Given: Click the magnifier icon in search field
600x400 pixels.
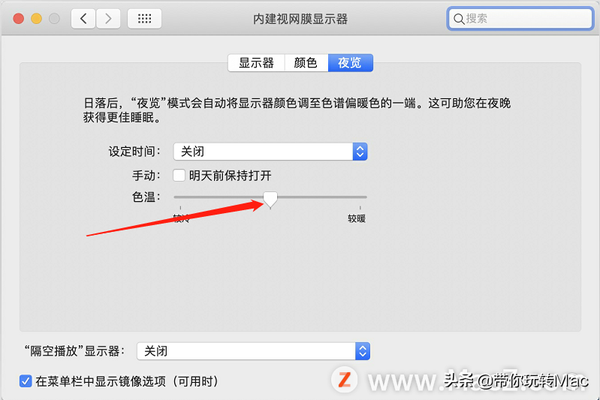Looking at the screenshot, I should pos(459,19).
